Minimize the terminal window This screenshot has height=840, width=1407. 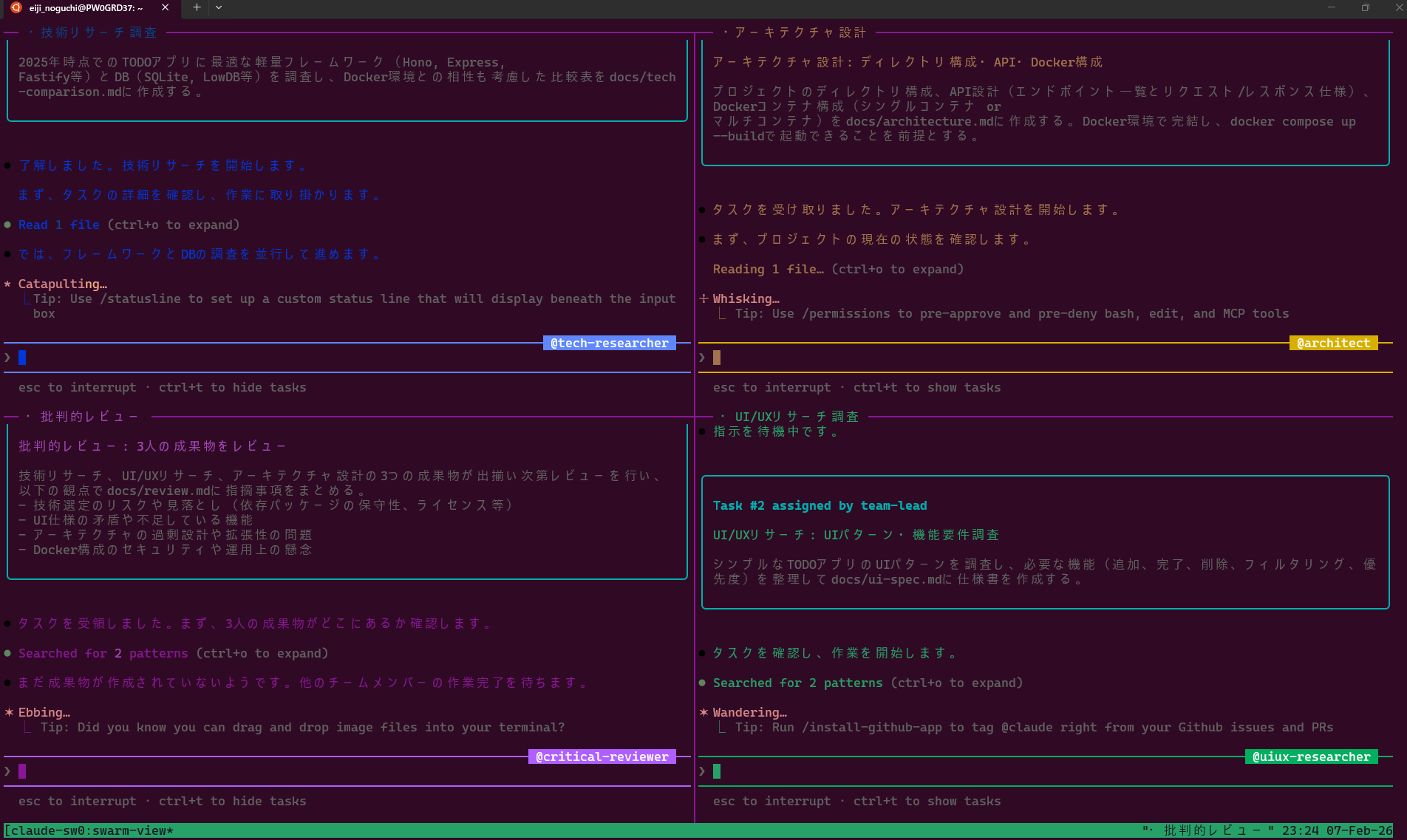click(x=1332, y=7)
